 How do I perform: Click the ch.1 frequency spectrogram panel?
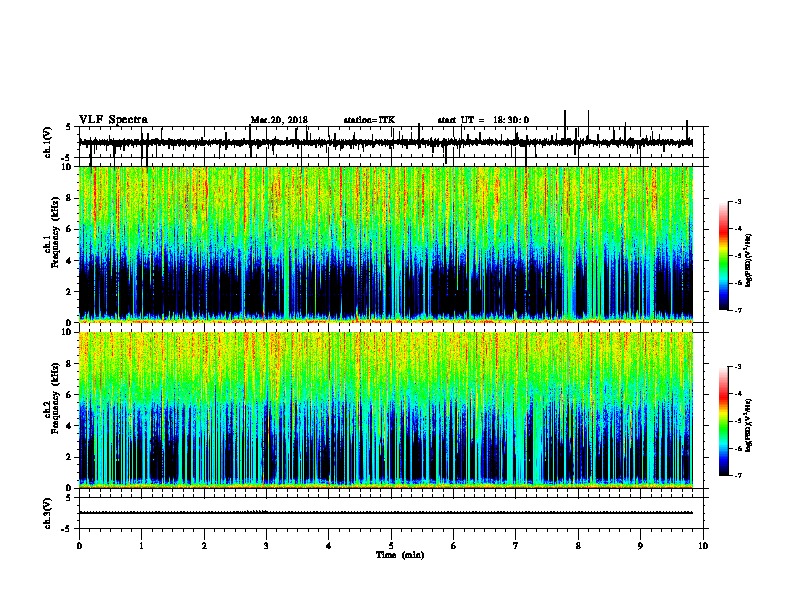click(x=385, y=244)
